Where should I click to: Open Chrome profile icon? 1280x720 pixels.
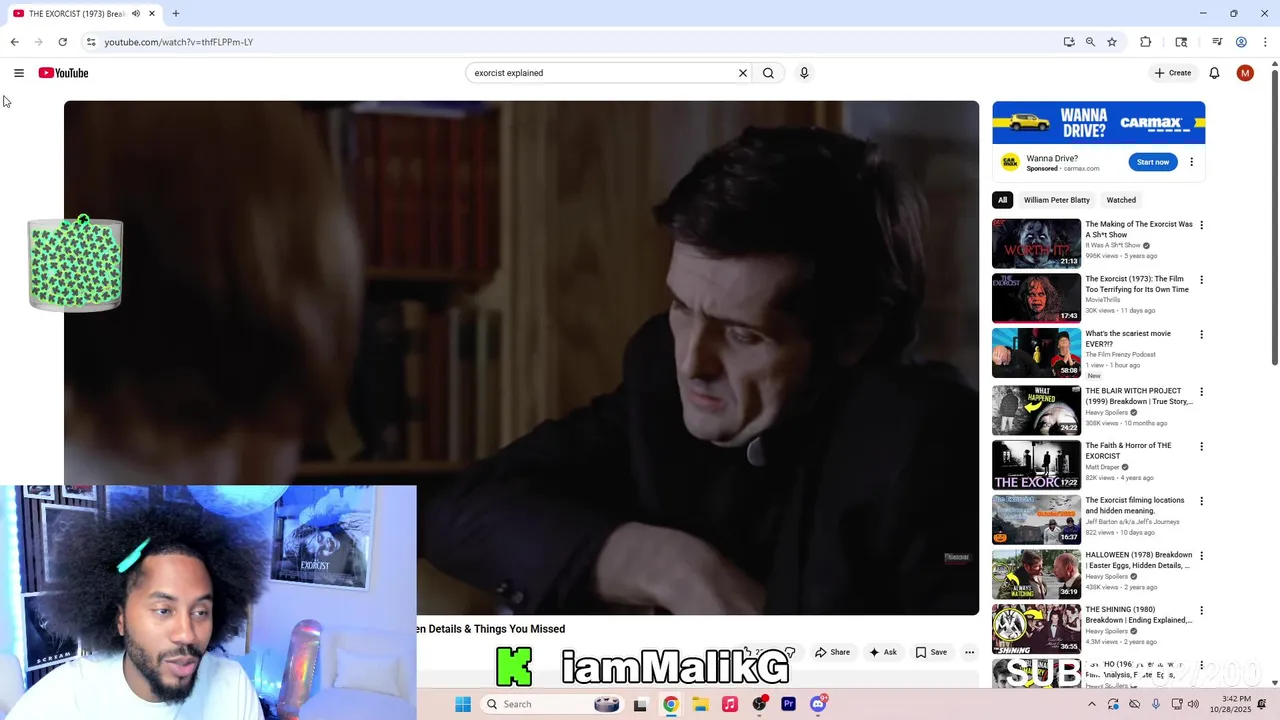pyautogui.click(x=1241, y=42)
